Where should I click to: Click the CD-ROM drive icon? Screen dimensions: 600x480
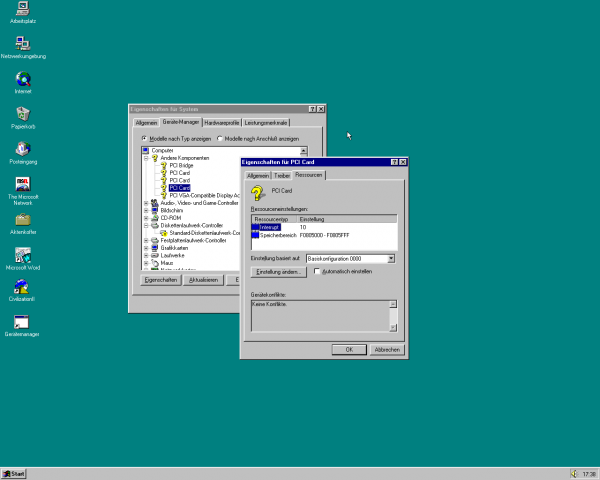(x=155, y=218)
